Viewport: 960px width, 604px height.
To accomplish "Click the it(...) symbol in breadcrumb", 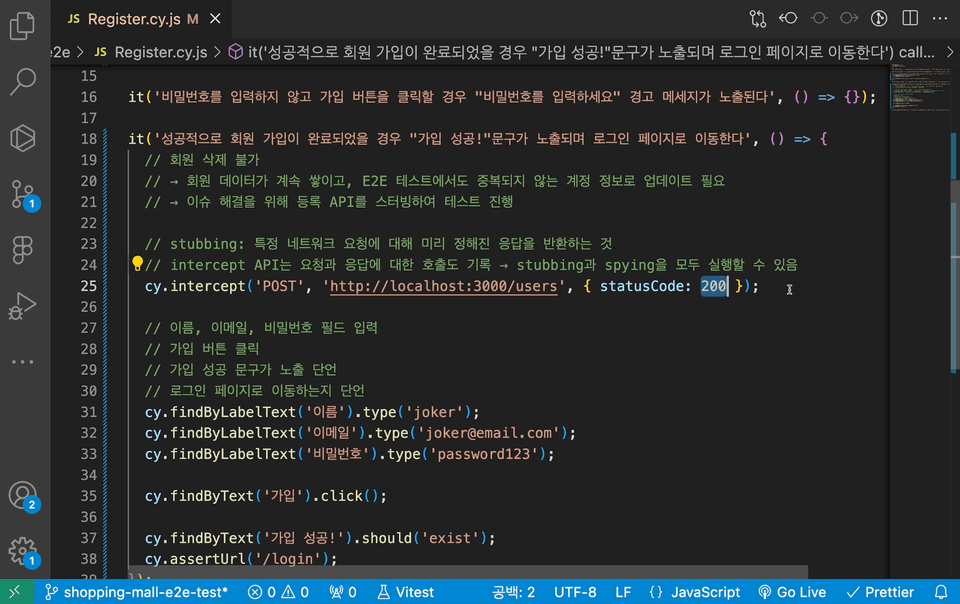I will (581, 52).
